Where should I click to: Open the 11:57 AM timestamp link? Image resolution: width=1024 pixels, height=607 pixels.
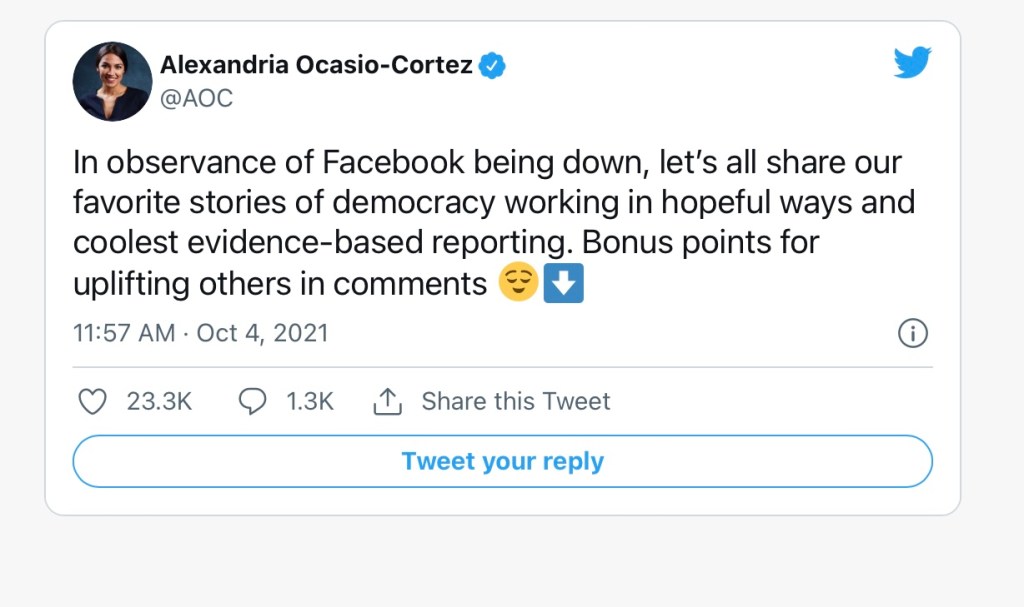pyautogui.click(x=124, y=333)
